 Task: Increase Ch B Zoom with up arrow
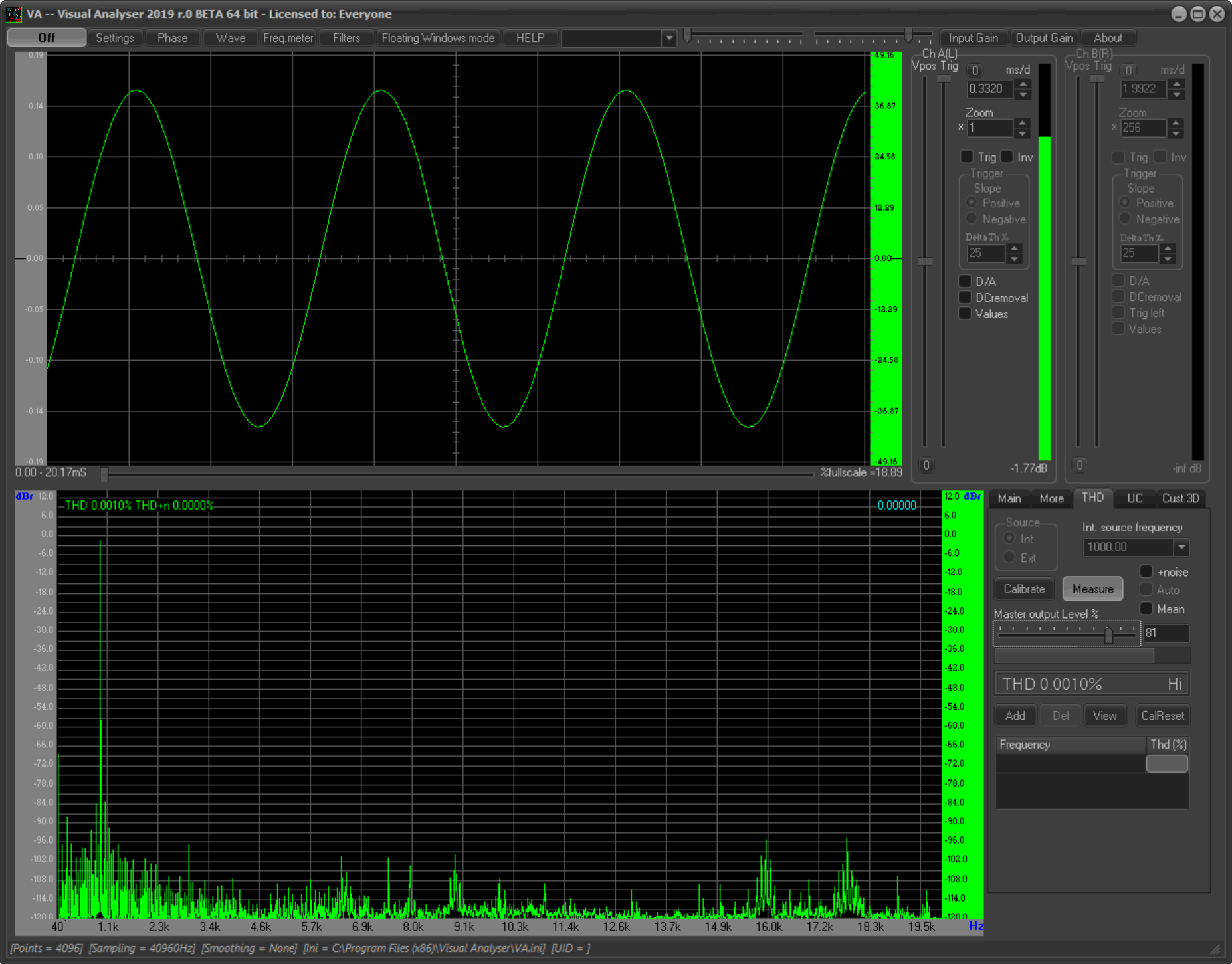pyautogui.click(x=1176, y=123)
